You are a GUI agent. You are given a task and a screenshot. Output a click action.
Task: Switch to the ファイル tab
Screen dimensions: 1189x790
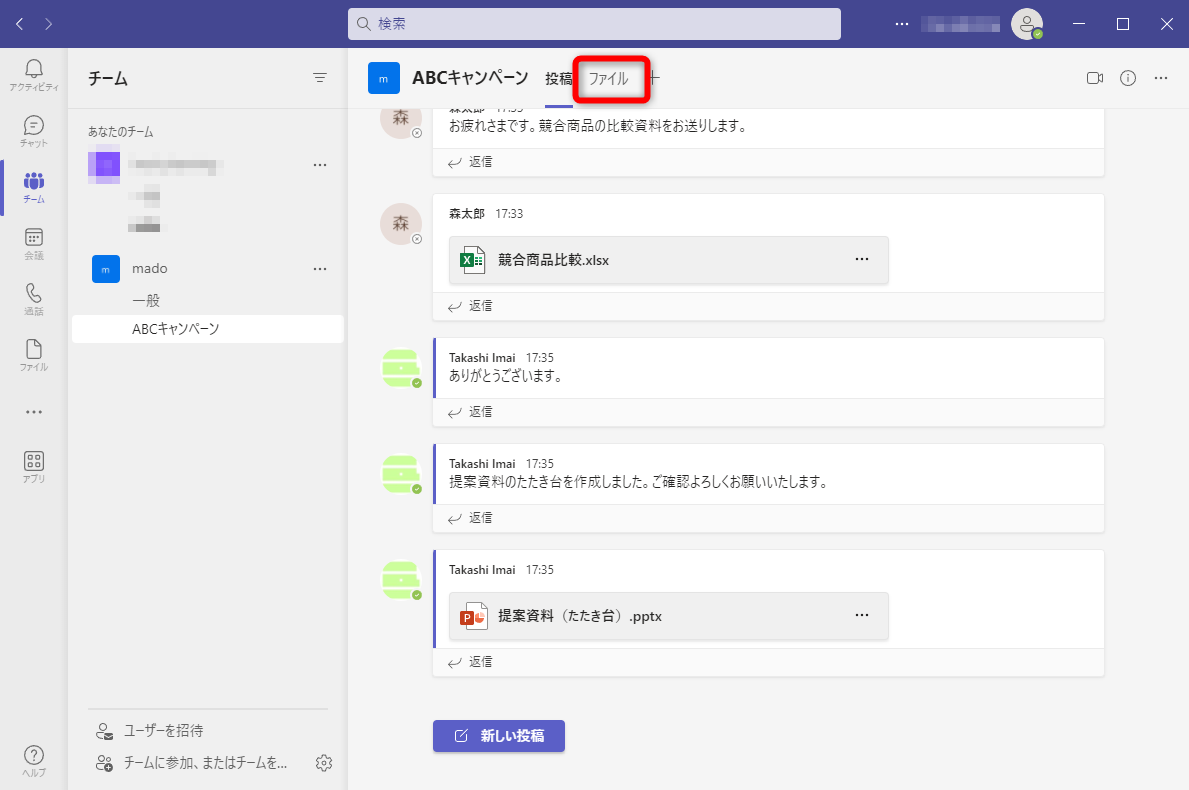pos(611,77)
